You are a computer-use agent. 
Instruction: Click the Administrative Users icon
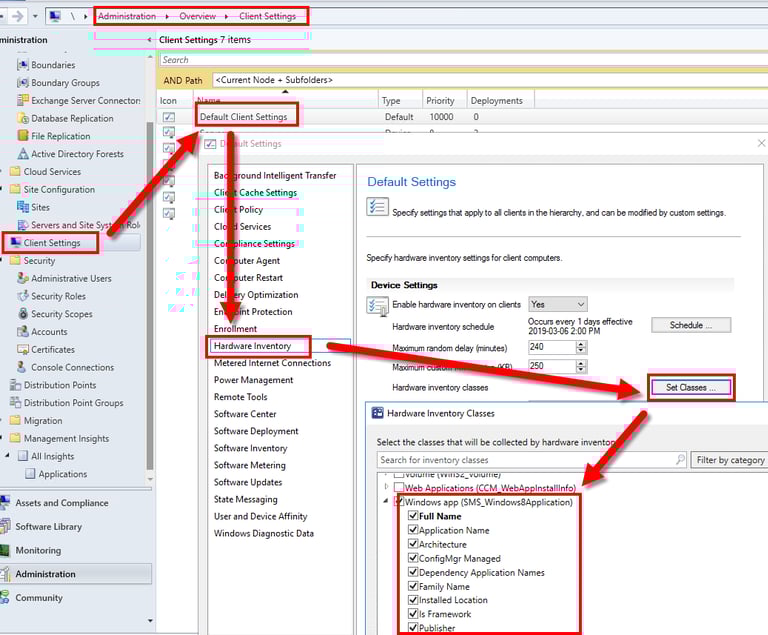point(23,278)
